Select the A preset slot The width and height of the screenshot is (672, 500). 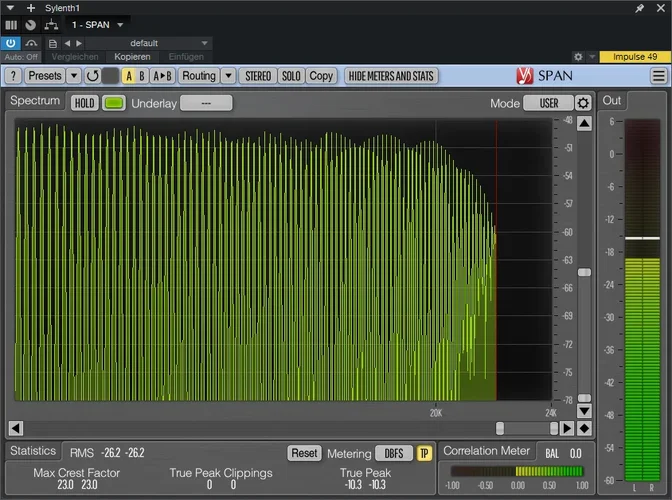tap(129, 76)
